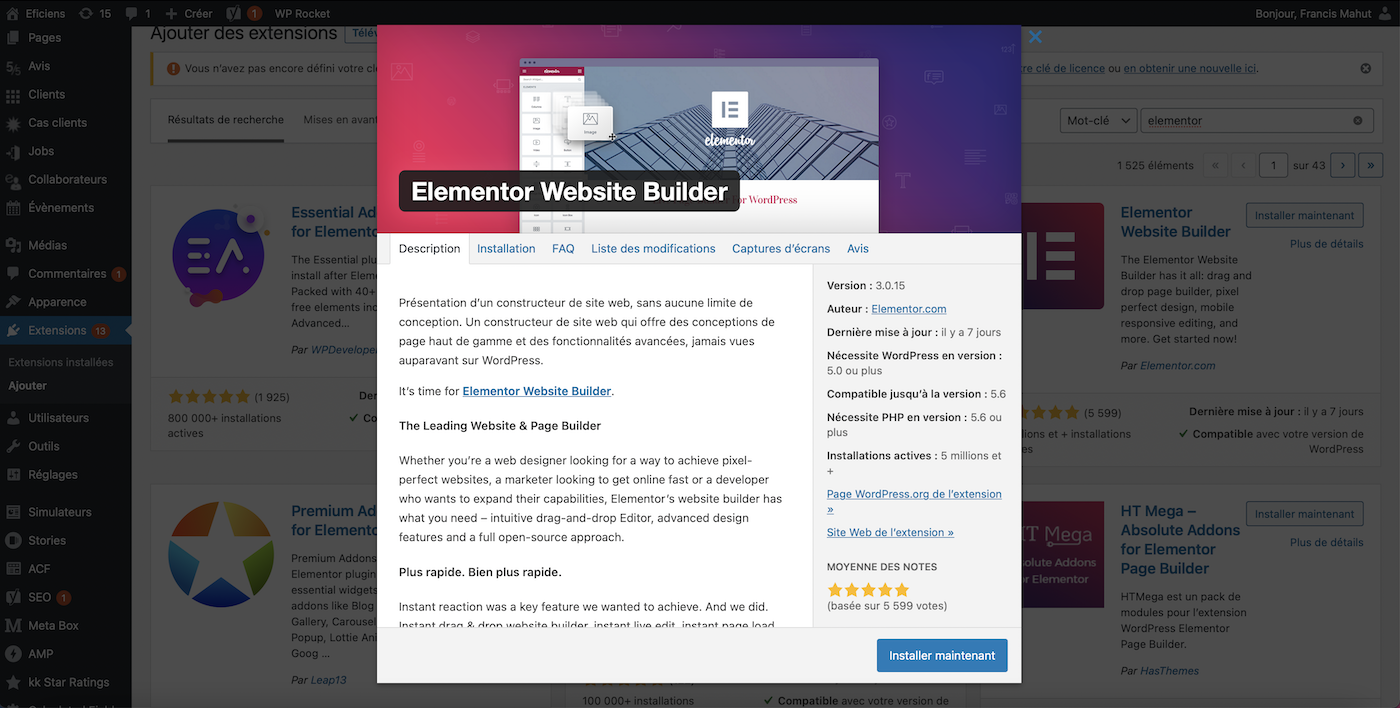Click the HT Mega card title
The image size is (1400, 708).
(1180, 540)
